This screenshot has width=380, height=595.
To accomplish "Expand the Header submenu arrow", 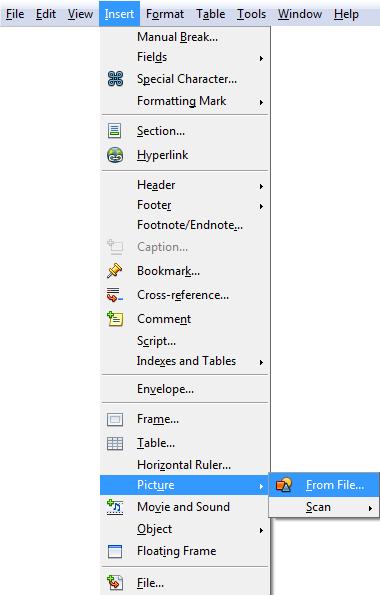I will (261, 186).
